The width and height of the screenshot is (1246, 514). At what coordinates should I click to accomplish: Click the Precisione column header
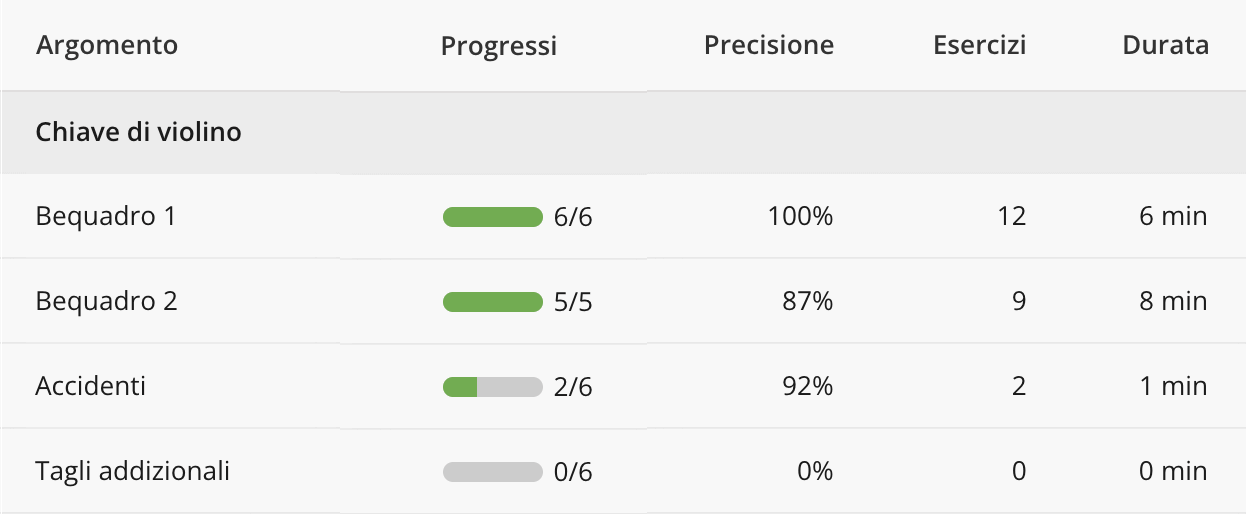pyautogui.click(x=768, y=45)
